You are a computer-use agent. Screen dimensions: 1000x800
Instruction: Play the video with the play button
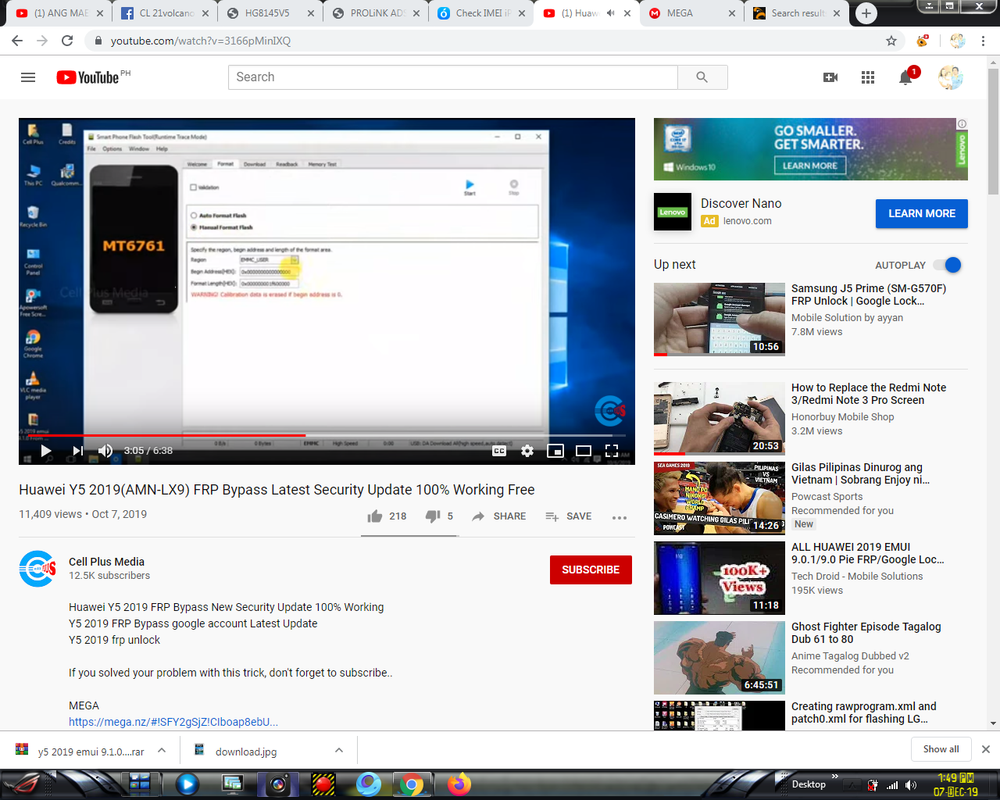(45, 450)
